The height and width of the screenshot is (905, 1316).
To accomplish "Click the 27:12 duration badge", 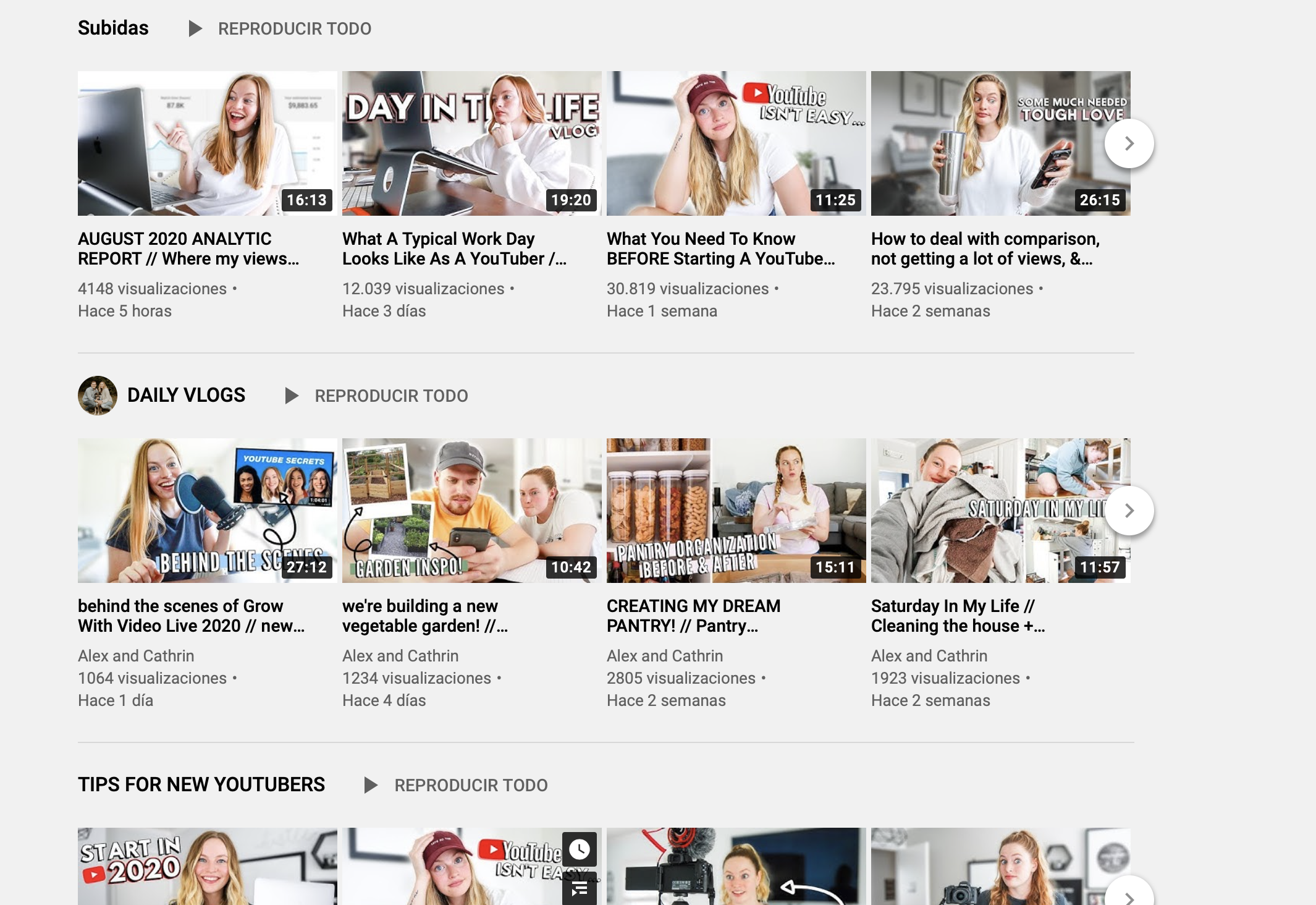I will tap(306, 567).
